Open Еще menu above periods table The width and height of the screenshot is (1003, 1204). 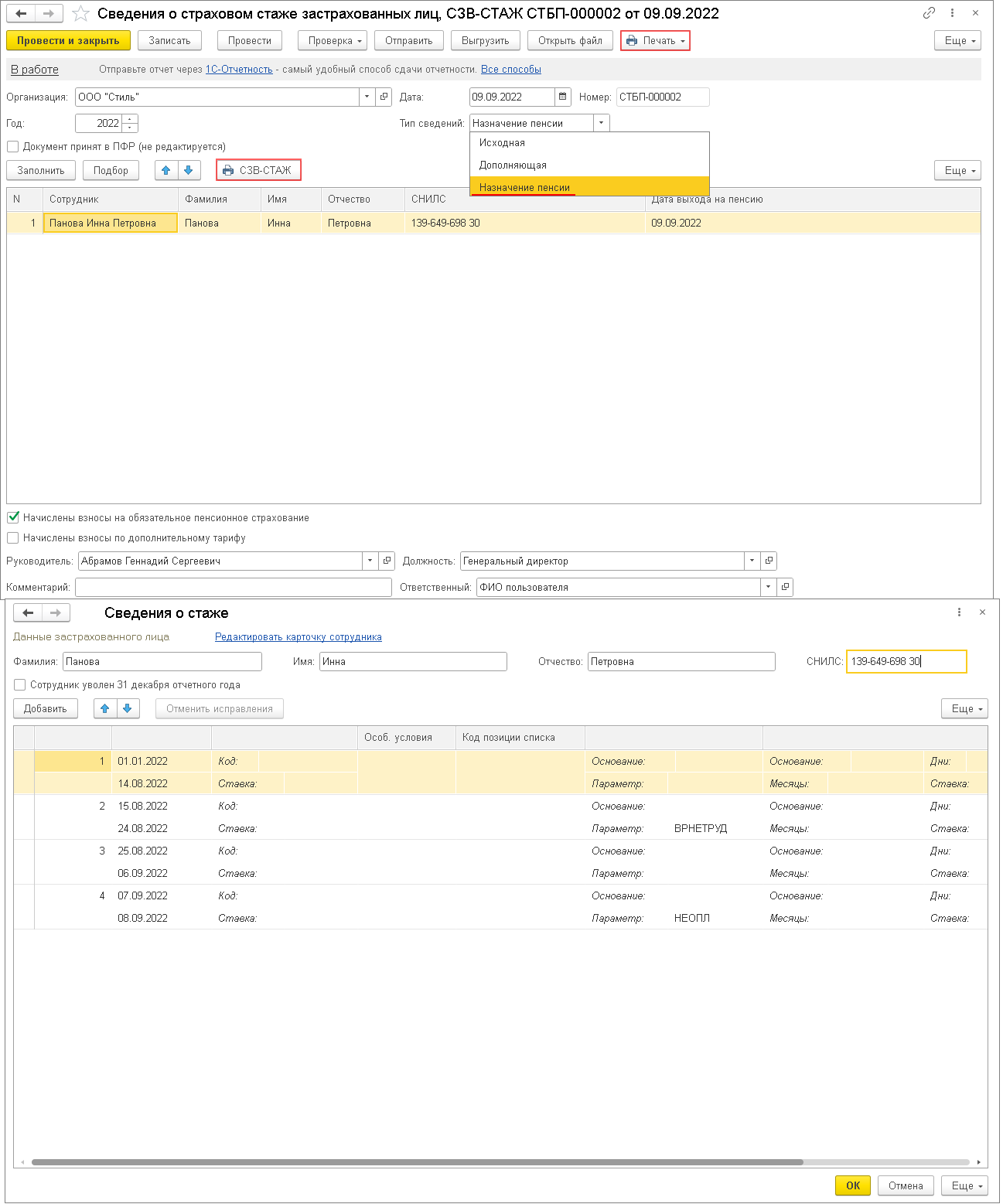pos(964,708)
